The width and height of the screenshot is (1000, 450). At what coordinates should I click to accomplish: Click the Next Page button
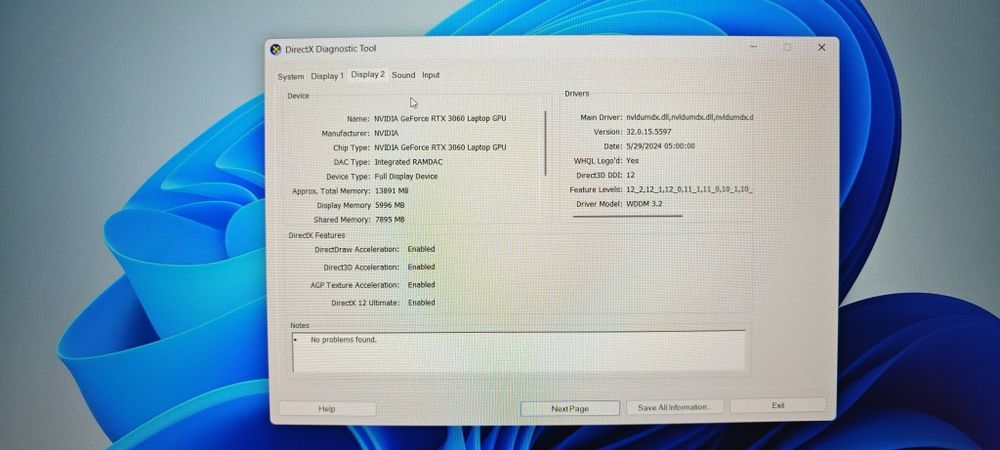[570, 409]
